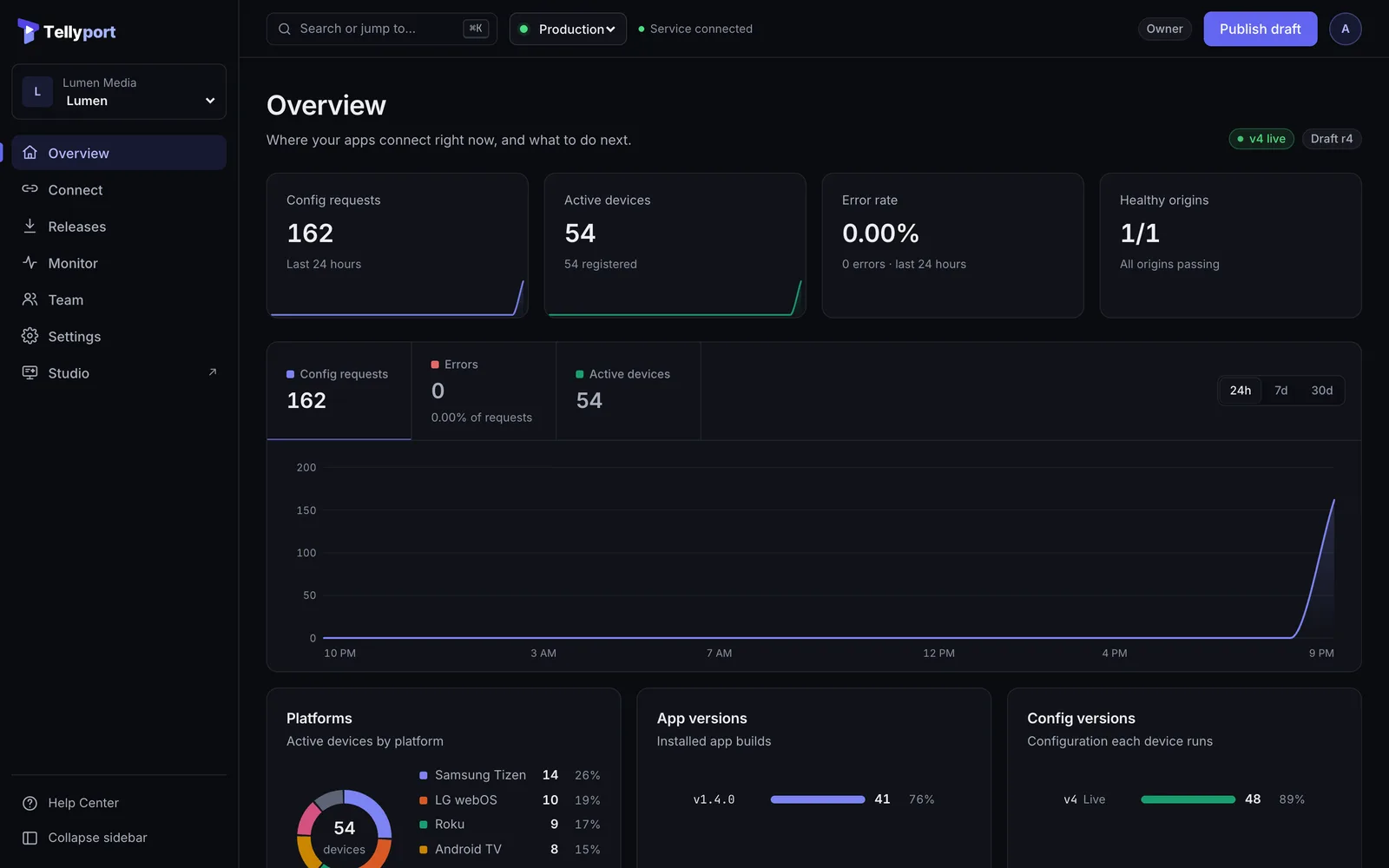Click the Publish draft button
Viewport: 1389px width, 868px height.
point(1260,29)
